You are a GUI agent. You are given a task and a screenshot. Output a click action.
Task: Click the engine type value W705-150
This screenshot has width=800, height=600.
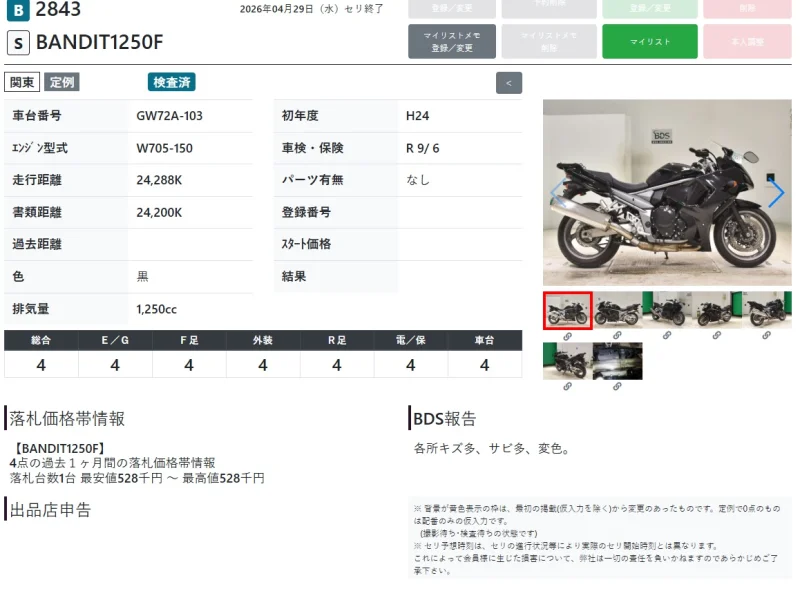[x=164, y=148]
